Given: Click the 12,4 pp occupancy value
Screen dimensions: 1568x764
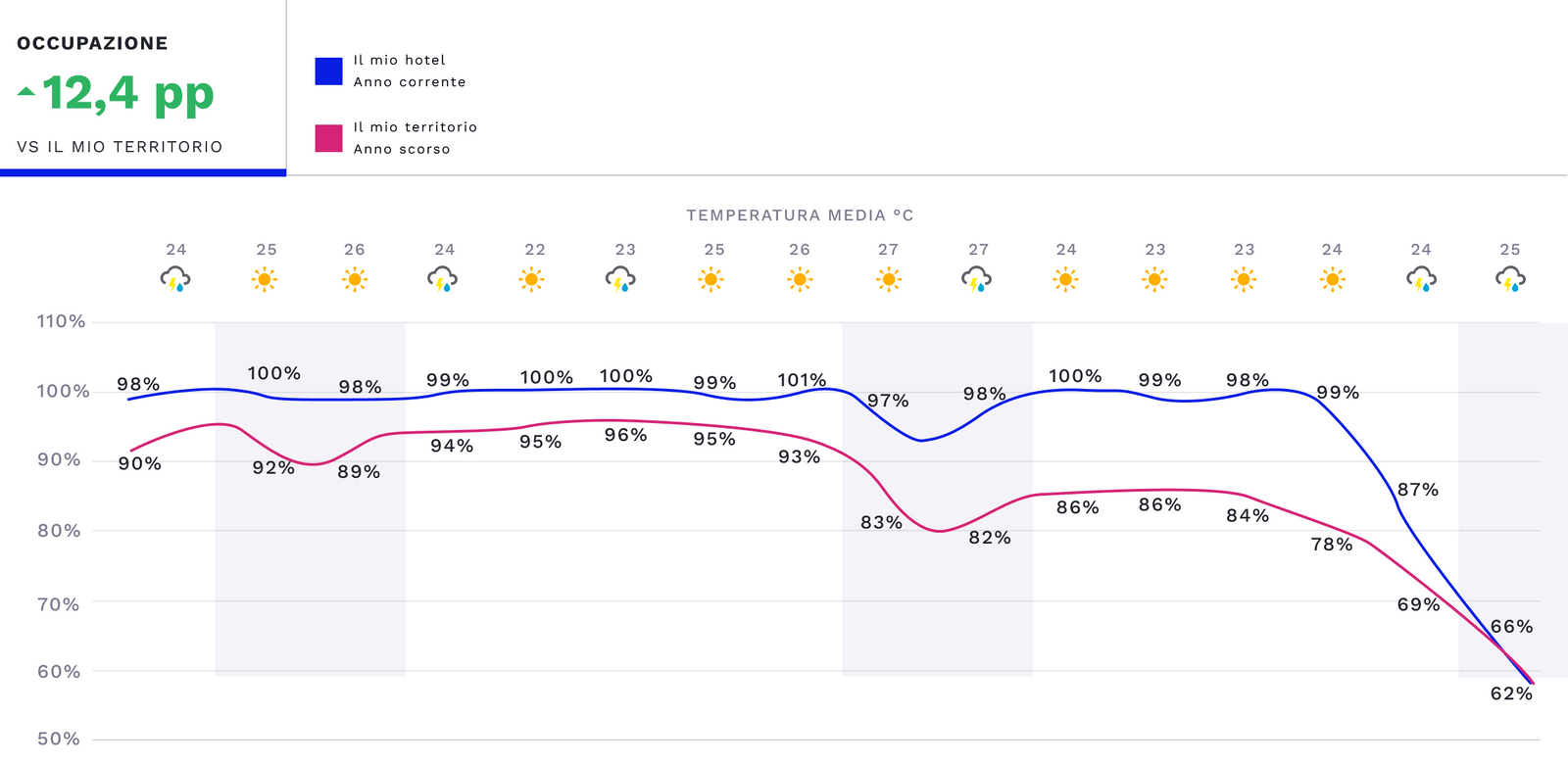Looking at the screenshot, I should (x=127, y=94).
